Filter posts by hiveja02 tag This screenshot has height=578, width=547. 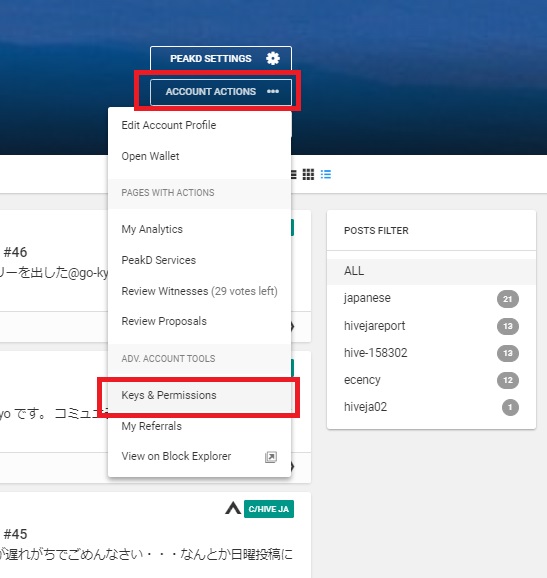[431, 407]
